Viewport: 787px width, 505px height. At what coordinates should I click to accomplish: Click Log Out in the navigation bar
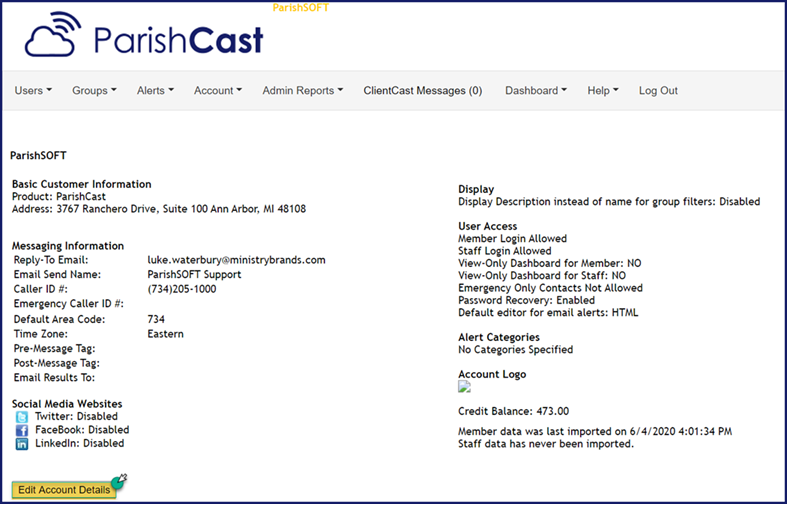pos(658,90)
